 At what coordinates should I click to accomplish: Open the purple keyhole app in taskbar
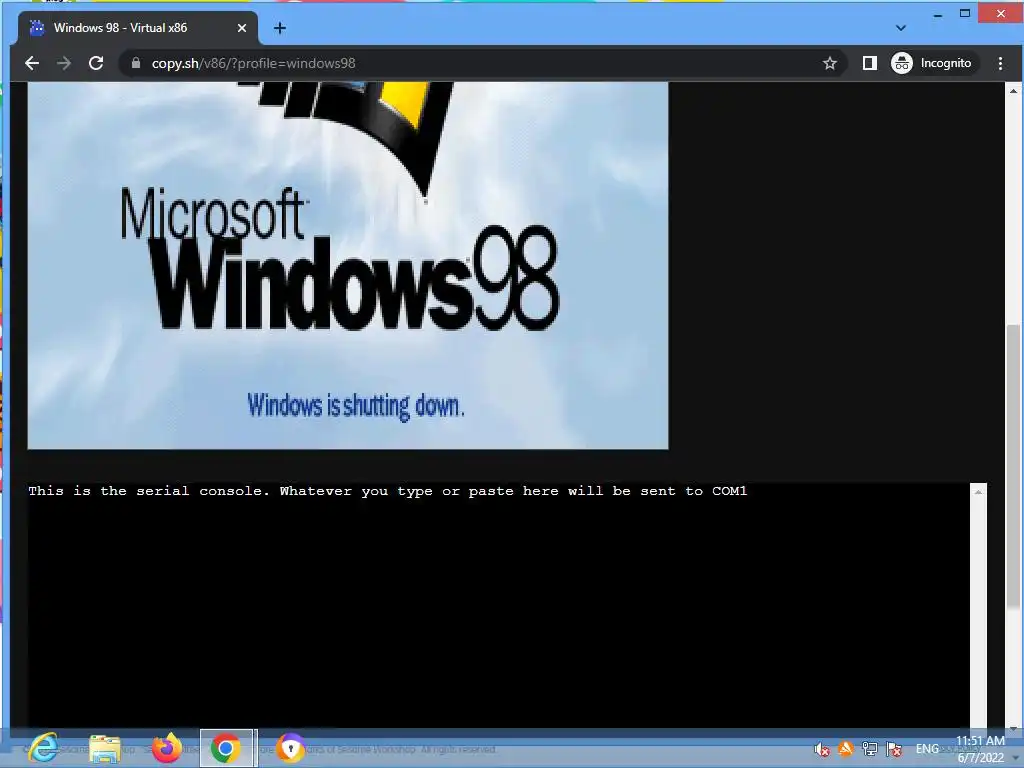click(291, 748)
